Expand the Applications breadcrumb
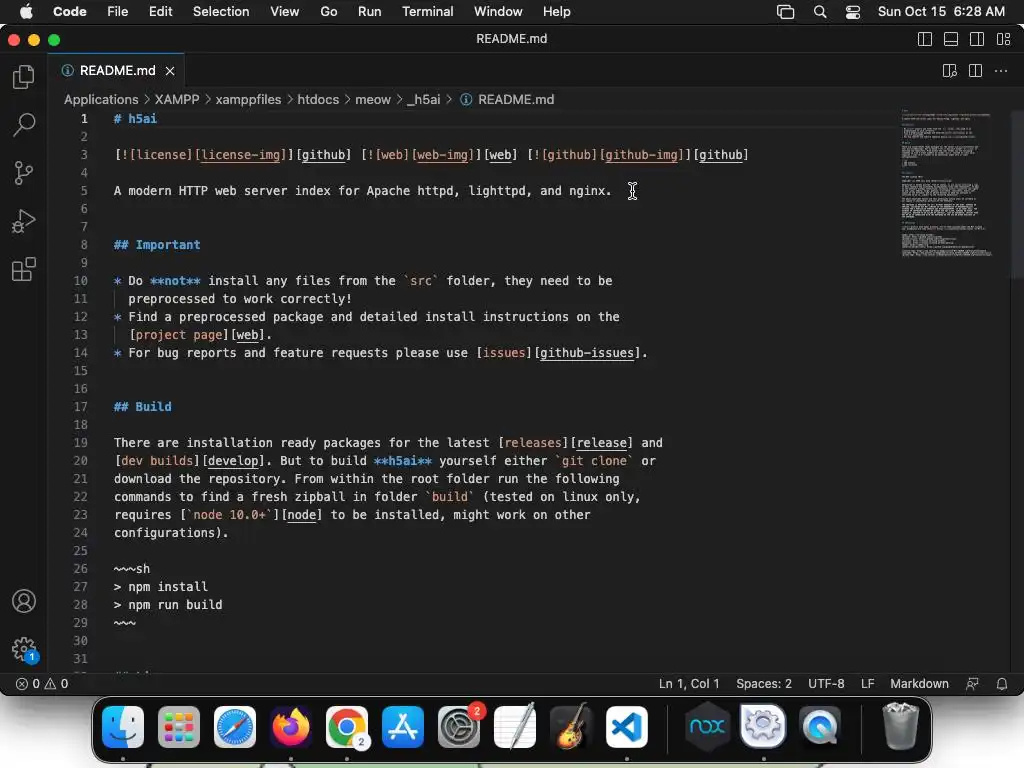The height and width of the screenshot is (768, 1024). coord(101,100)
